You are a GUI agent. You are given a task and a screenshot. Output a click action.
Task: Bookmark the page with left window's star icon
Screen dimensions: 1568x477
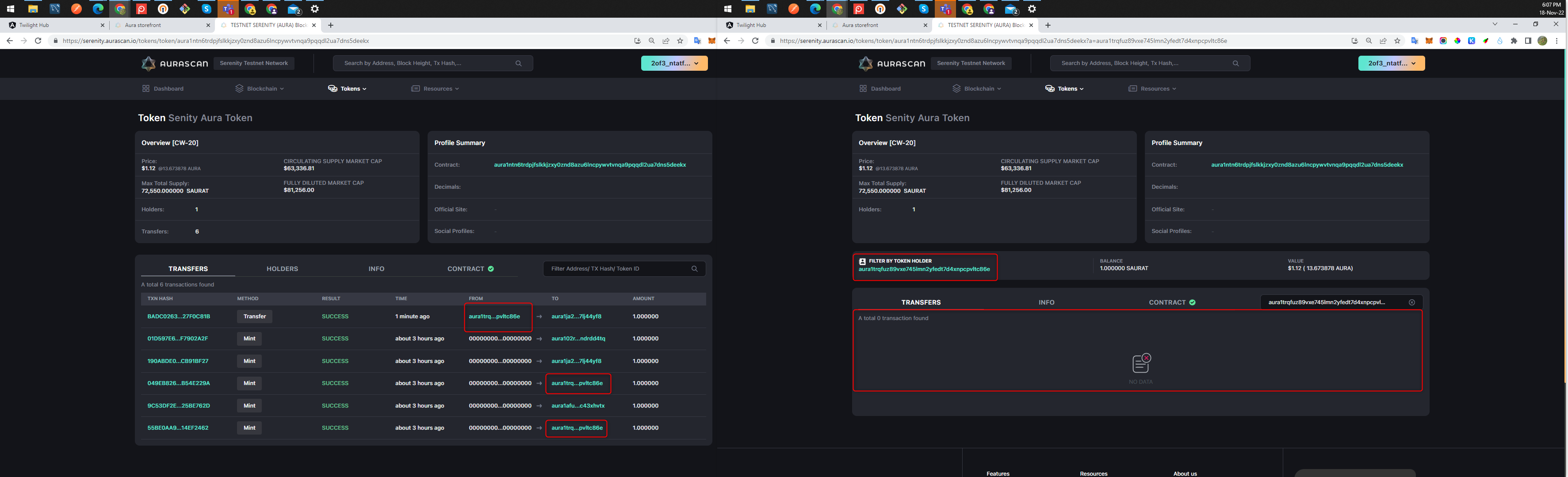(x=681, y=41)
